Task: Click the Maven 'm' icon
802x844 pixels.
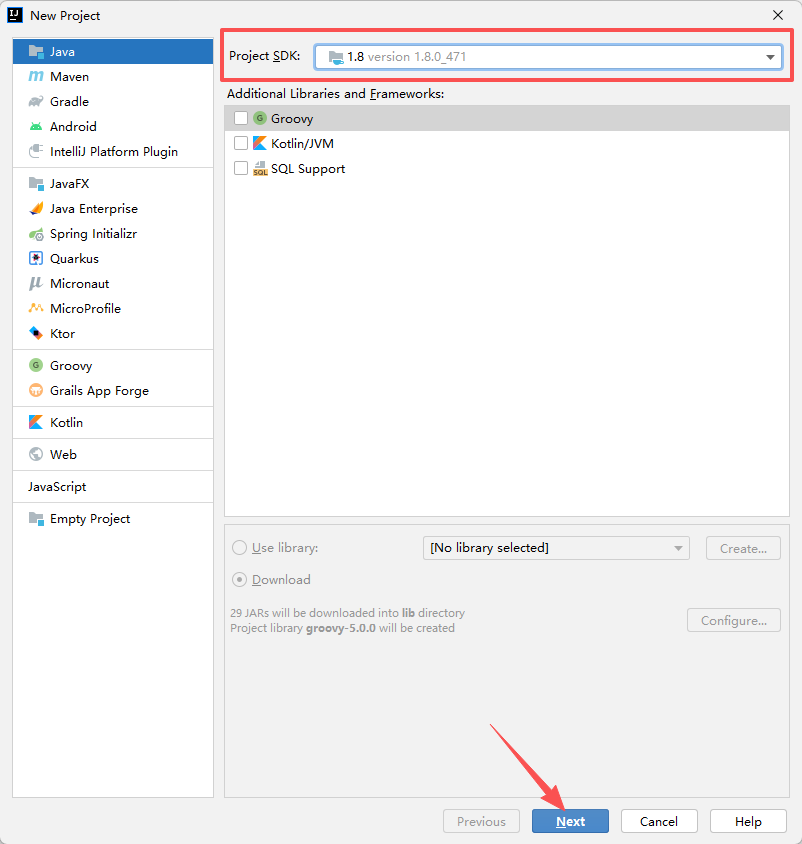Action: point(36,76)
